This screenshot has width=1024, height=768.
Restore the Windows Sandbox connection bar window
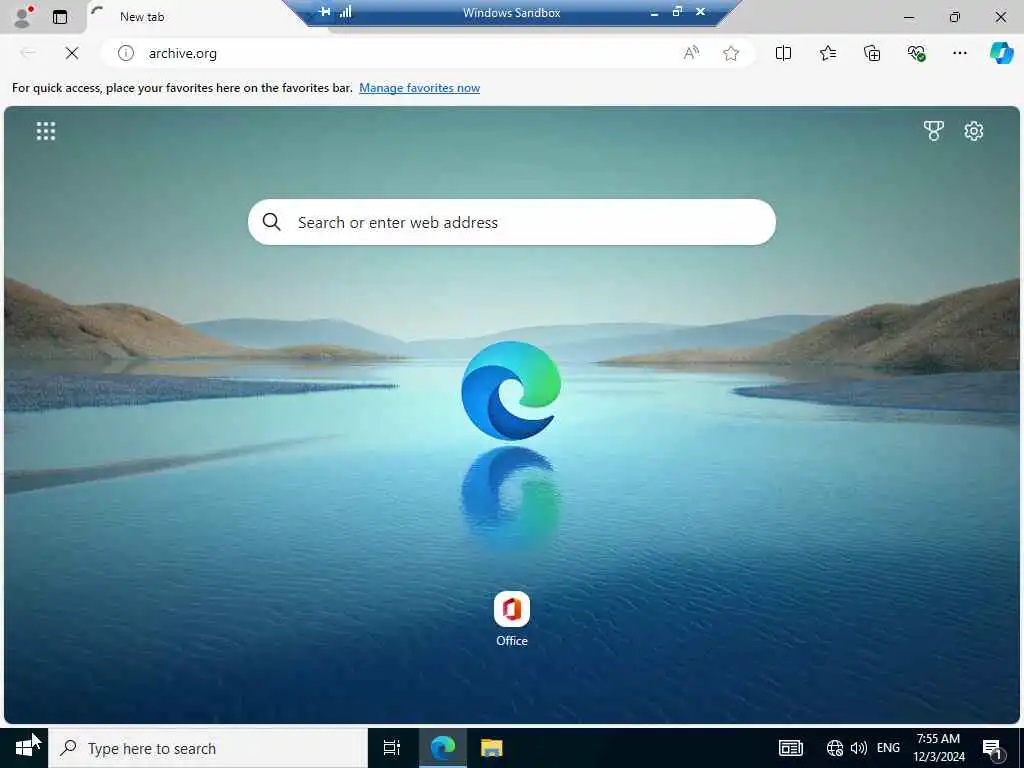click(x=677, y=12)
